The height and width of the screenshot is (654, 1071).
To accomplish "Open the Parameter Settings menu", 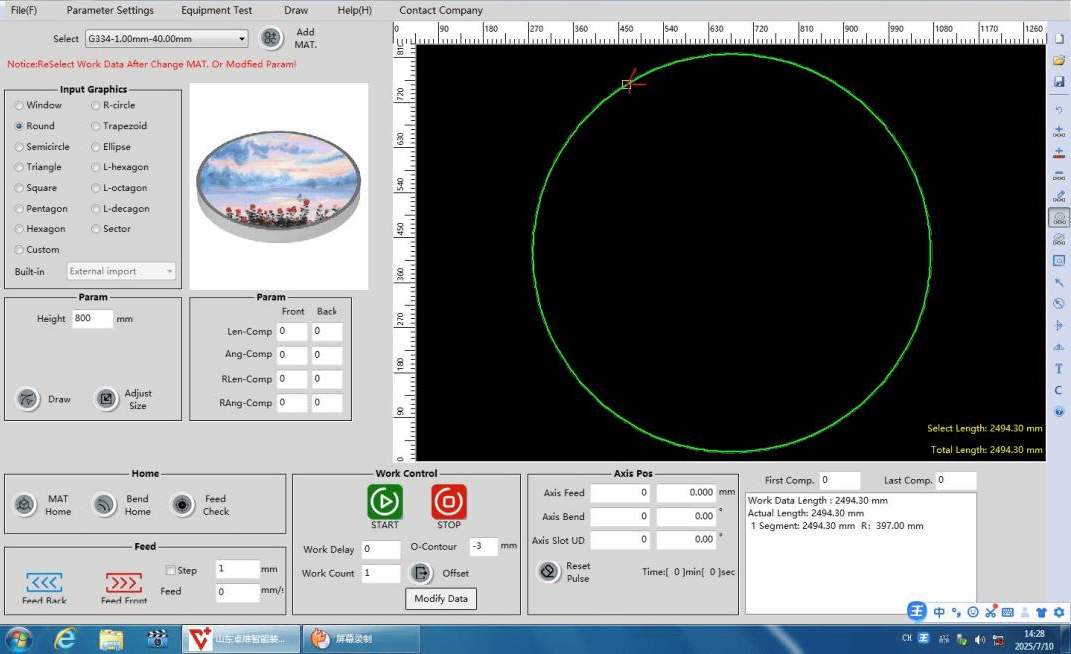I will point(110,10).
